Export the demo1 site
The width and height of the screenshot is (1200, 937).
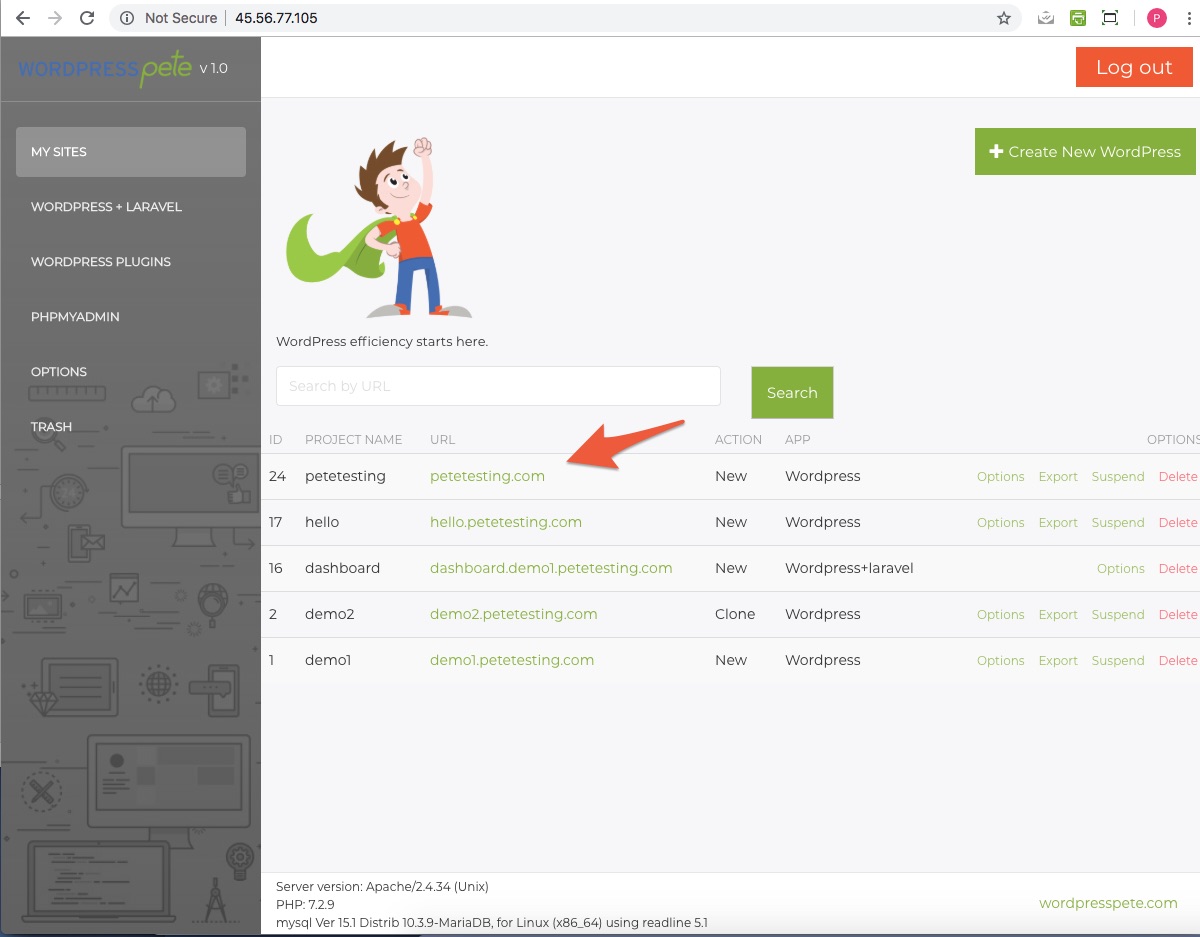(x=1058, y=661)
